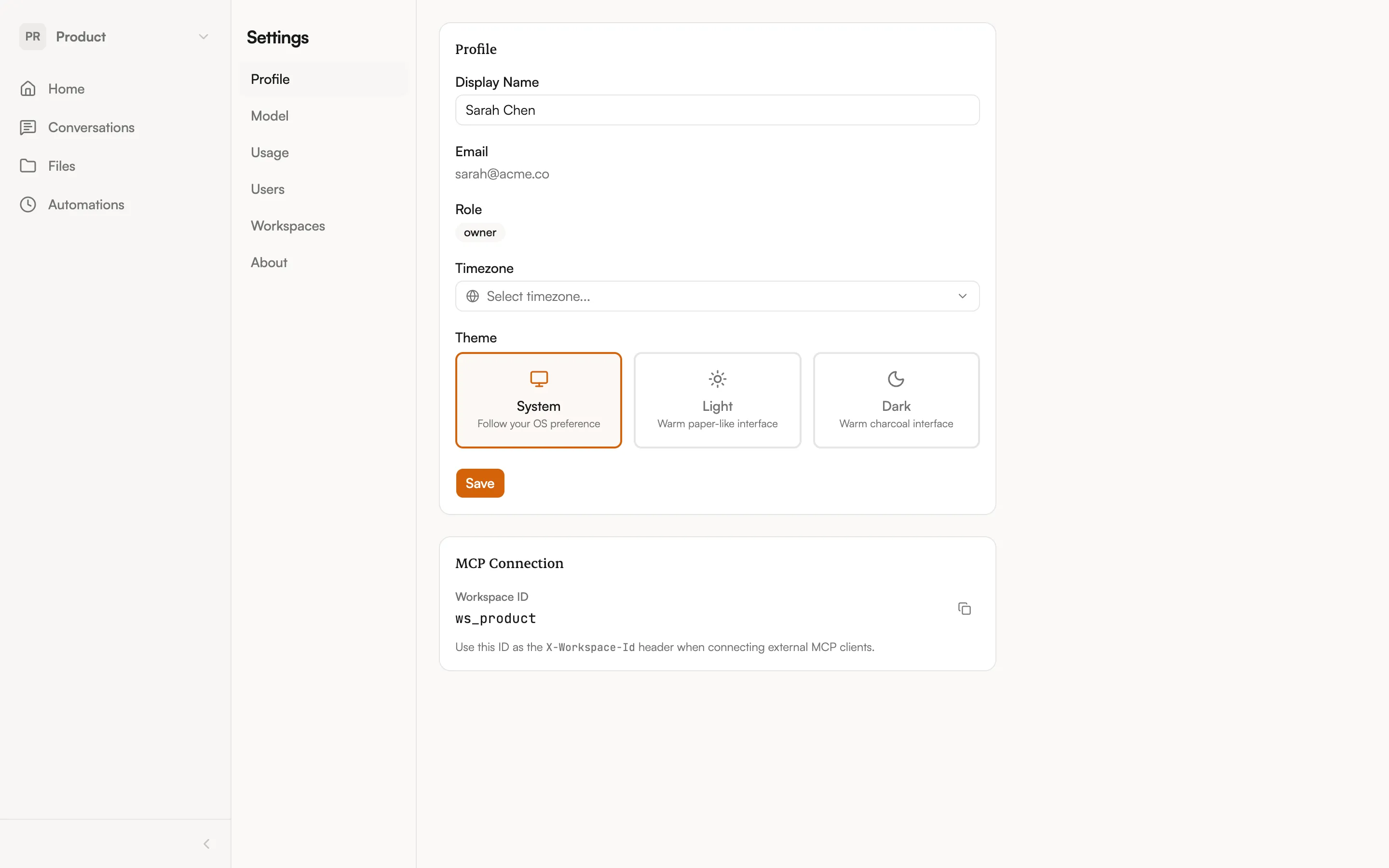1389x868 pixels.
Task: Open Files from the sidebar
Action: tap(60, 165)
